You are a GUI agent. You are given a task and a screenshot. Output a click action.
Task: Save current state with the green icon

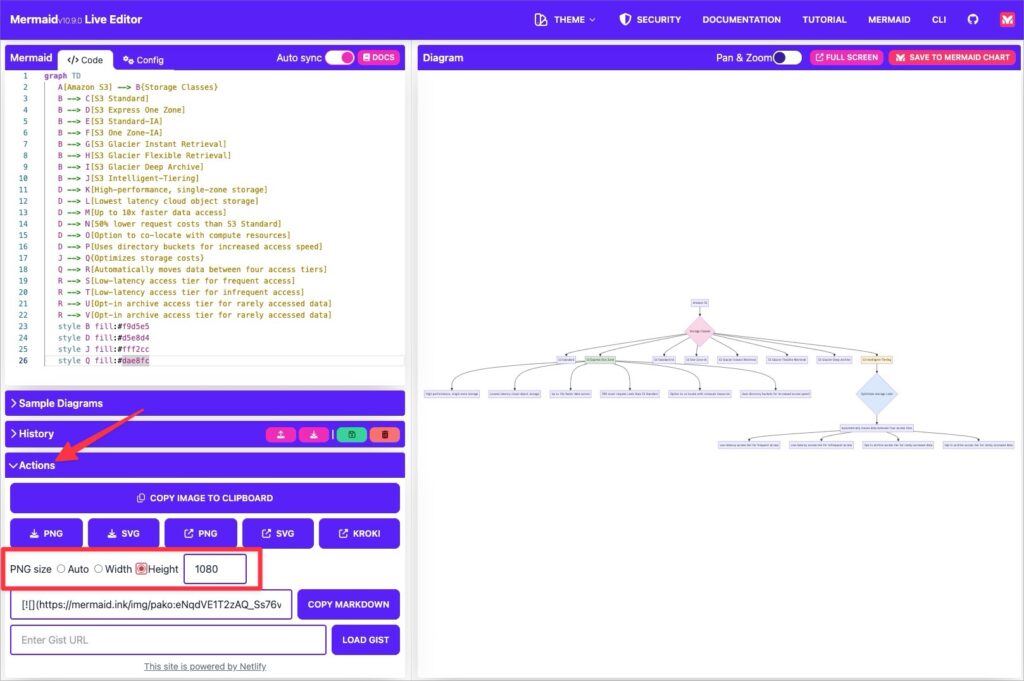coord(351,434)
